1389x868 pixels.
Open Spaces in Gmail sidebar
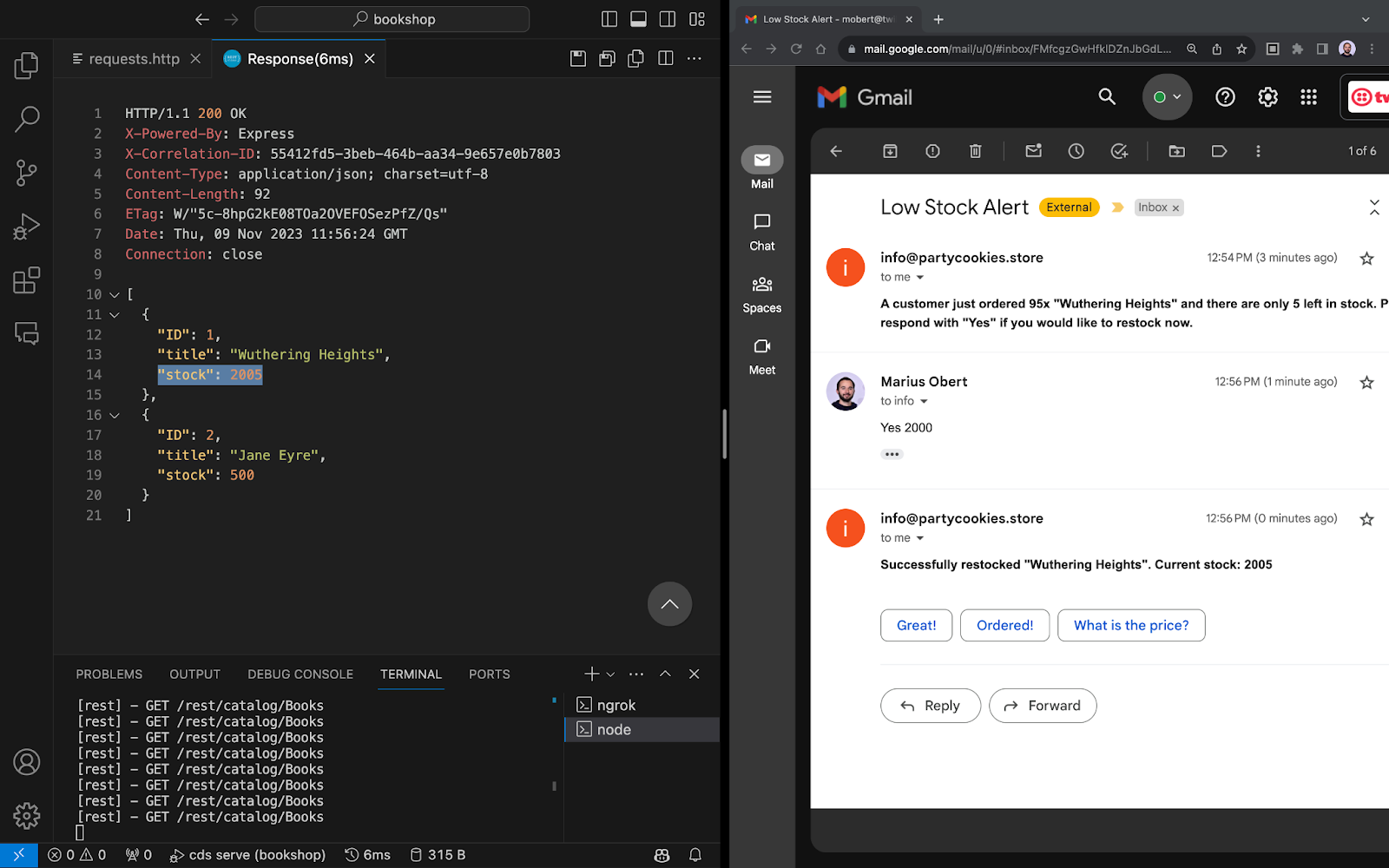(762, 294)
